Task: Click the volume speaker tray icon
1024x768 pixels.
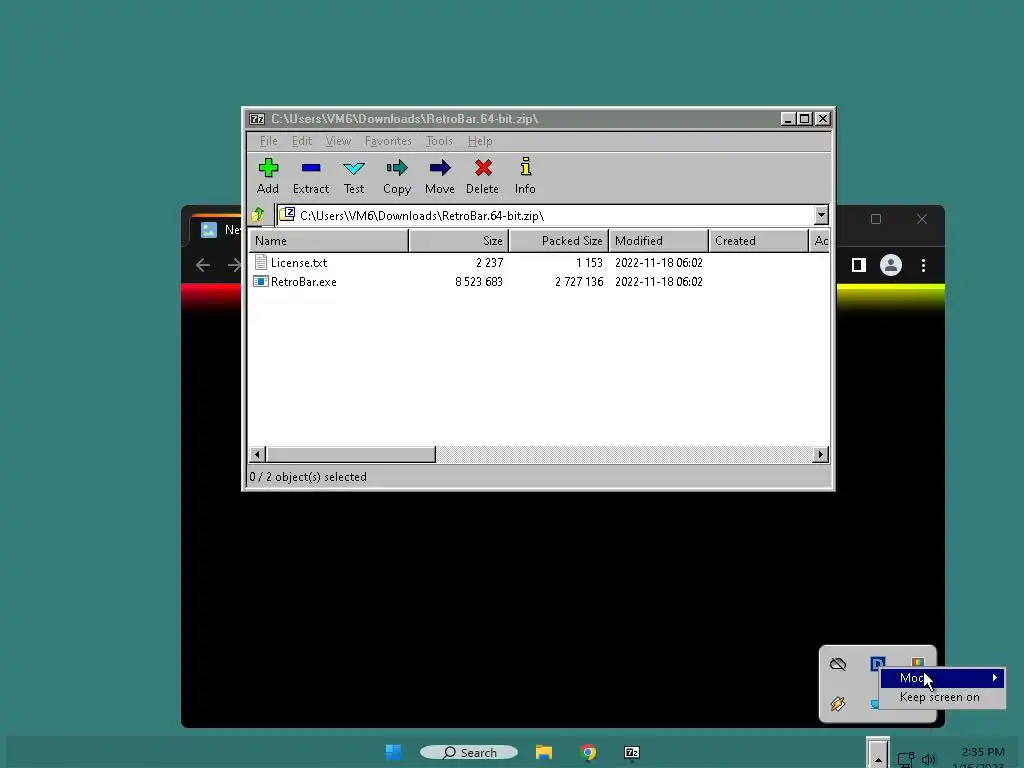Action: pos(929,759)
